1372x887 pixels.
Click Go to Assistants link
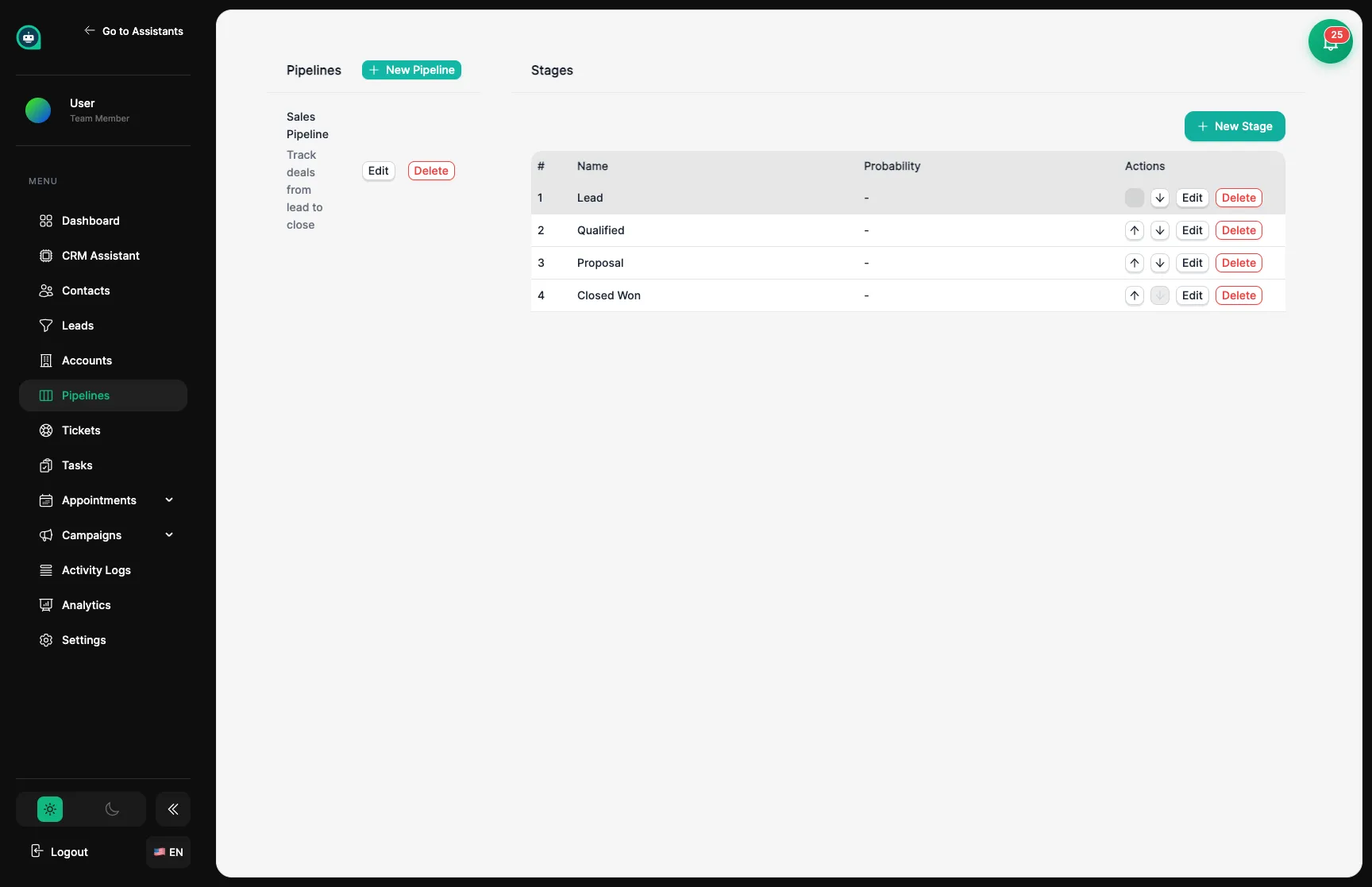pos(133,31)
